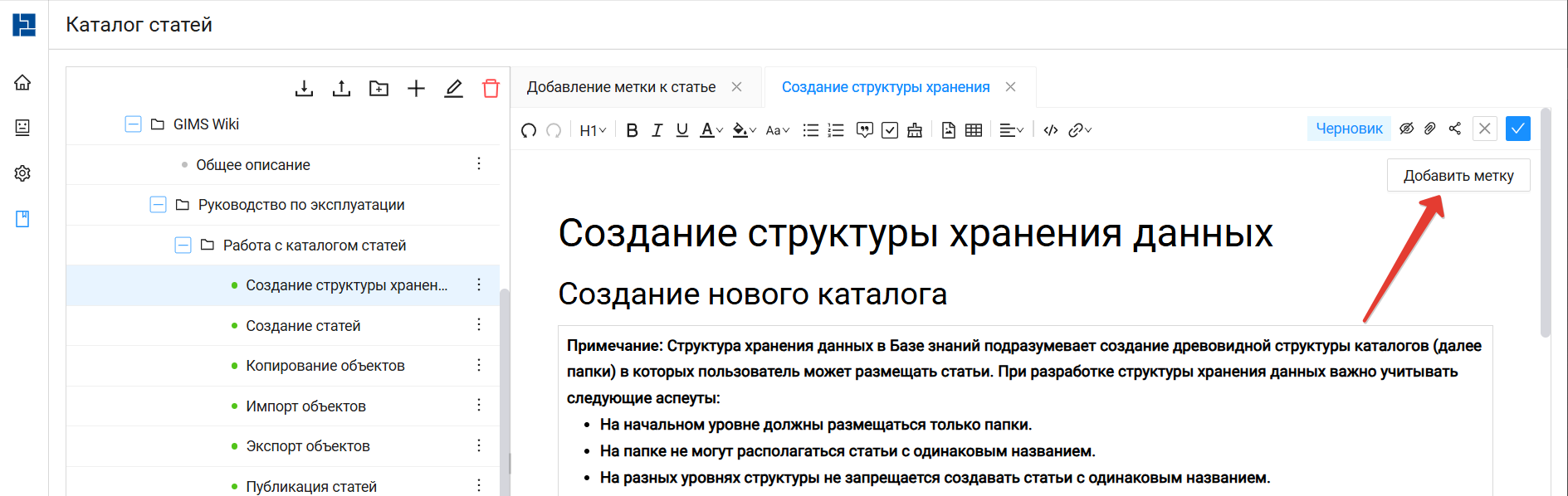The height and width of the screenshot is (496, 1568).
Task: Toggle underline formatting
Action: click(x=681, y=130)
